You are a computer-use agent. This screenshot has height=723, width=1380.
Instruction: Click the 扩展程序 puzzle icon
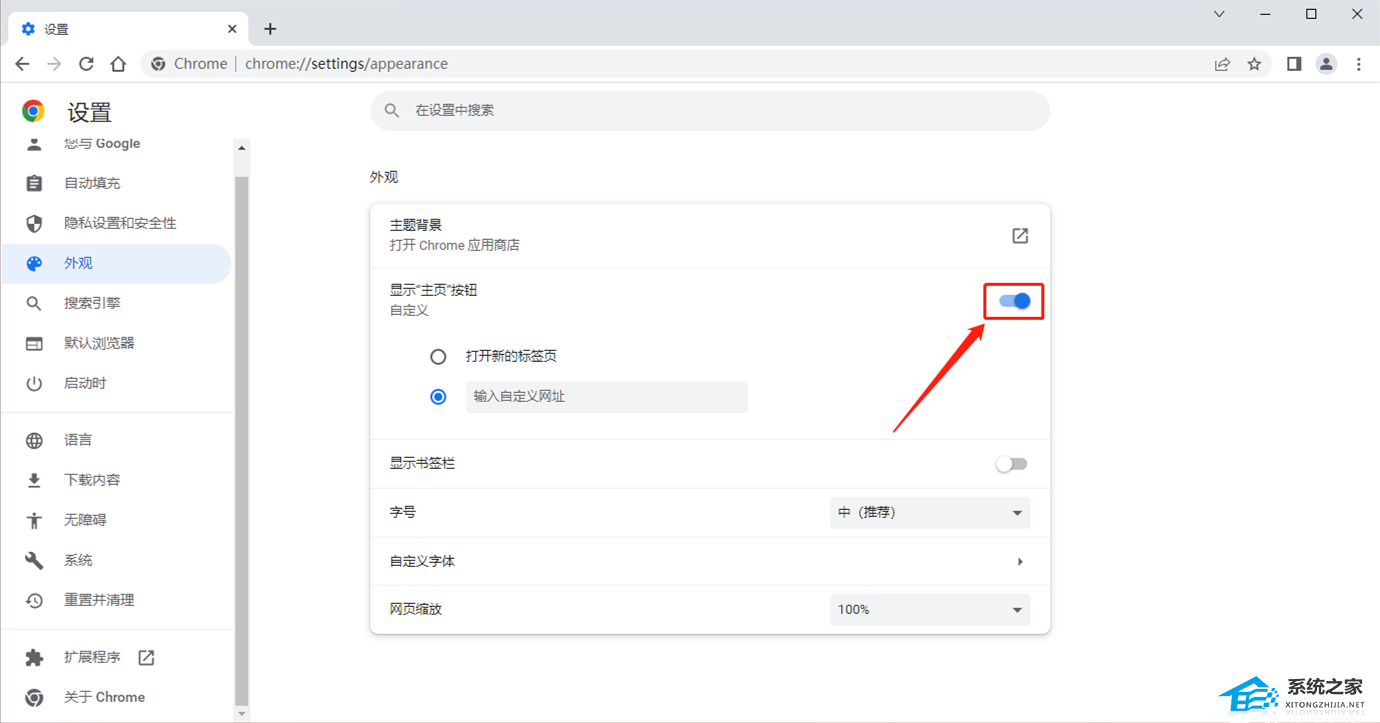point(34,657)
